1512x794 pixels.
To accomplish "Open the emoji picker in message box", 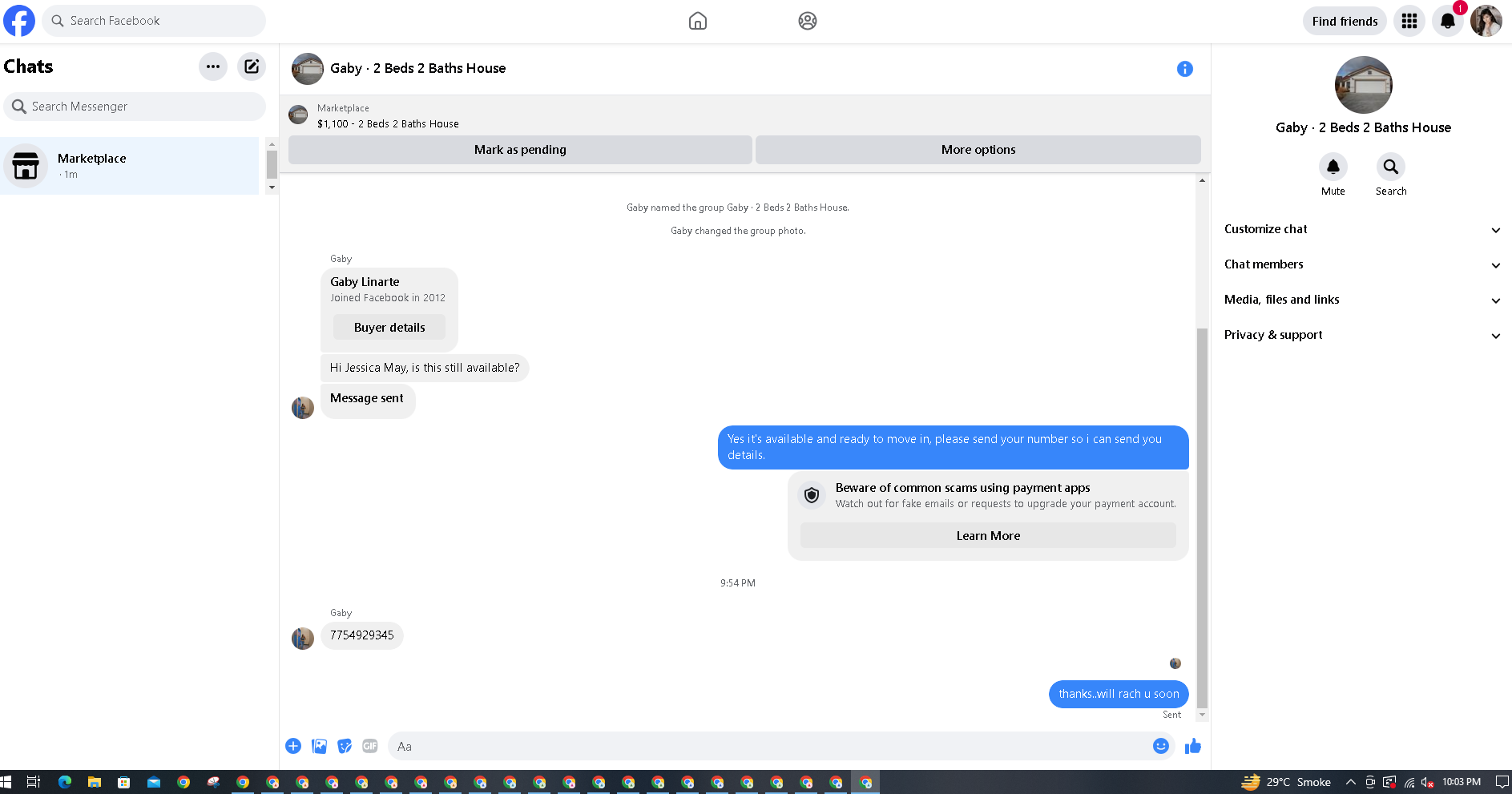I will click(1161, 746).
